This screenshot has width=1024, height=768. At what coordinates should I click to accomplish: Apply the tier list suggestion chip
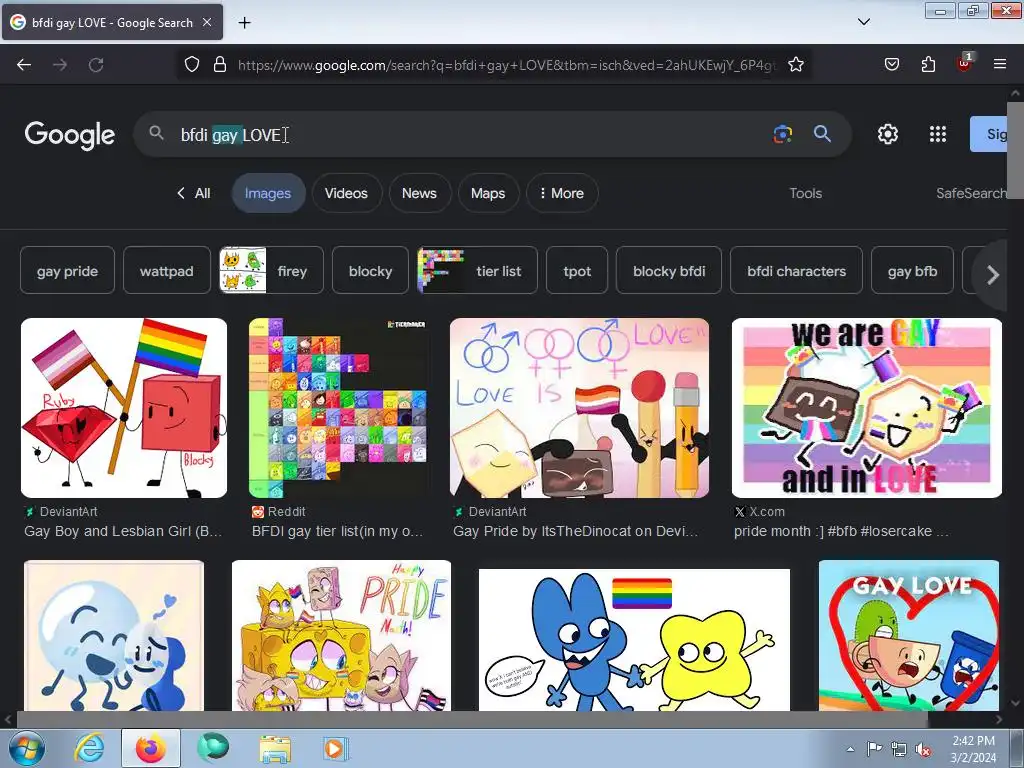[x=477, y=270]
